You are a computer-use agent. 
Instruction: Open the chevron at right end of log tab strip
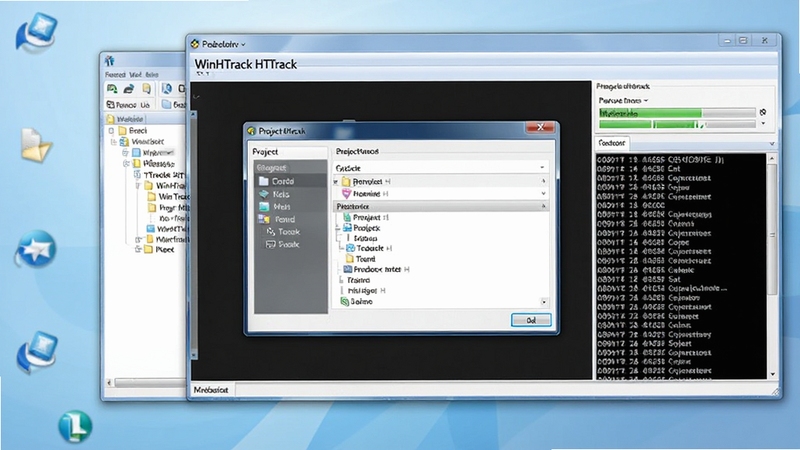pos(772,144)
